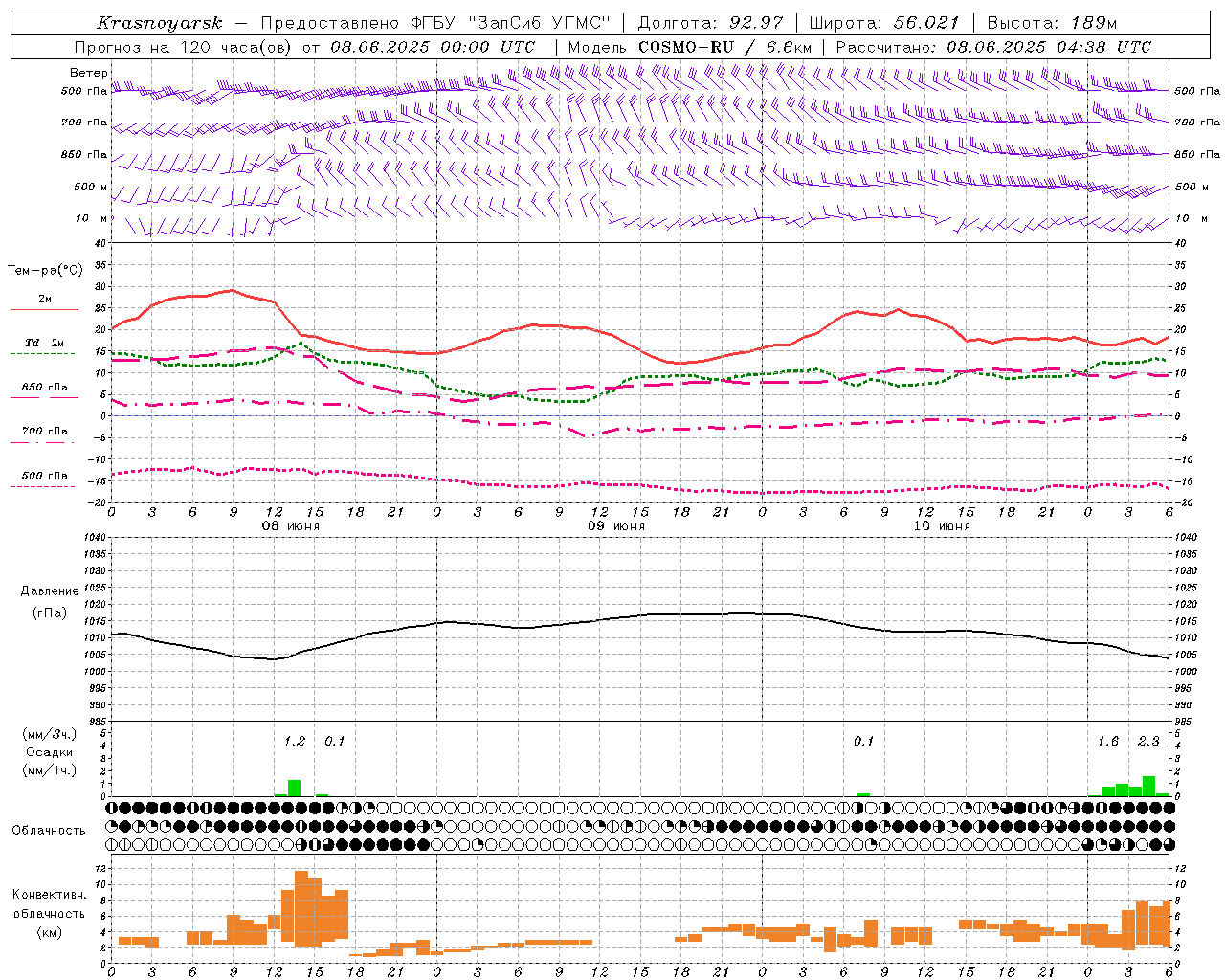Click the 08 июня date label
Screen dimensions: 1225x980
coord(291,526)
